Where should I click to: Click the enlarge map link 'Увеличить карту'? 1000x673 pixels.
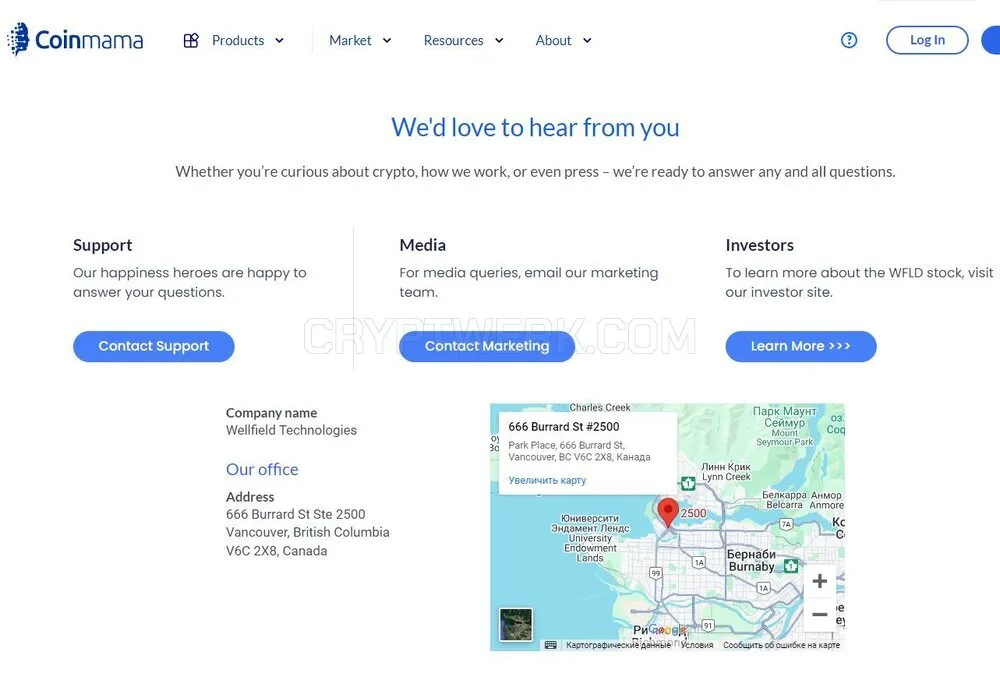coord(547,480)
